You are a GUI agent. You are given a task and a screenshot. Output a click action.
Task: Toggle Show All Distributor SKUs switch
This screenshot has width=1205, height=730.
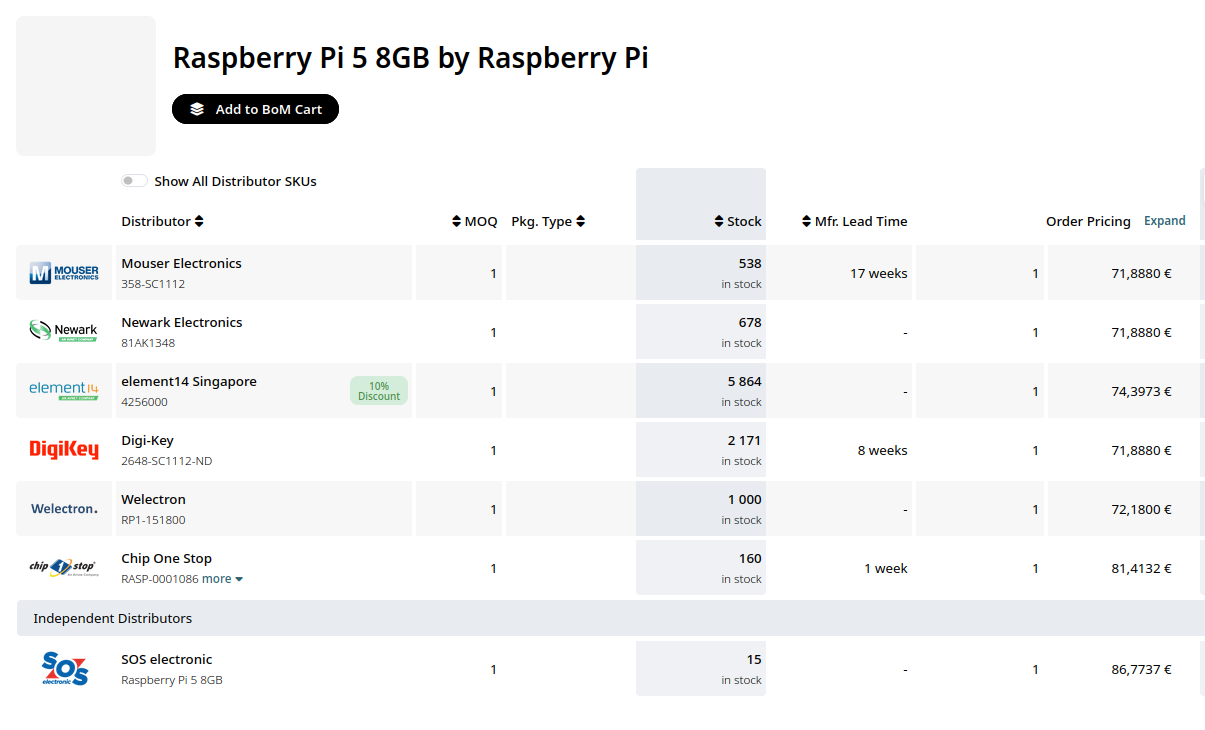(134, 181)
